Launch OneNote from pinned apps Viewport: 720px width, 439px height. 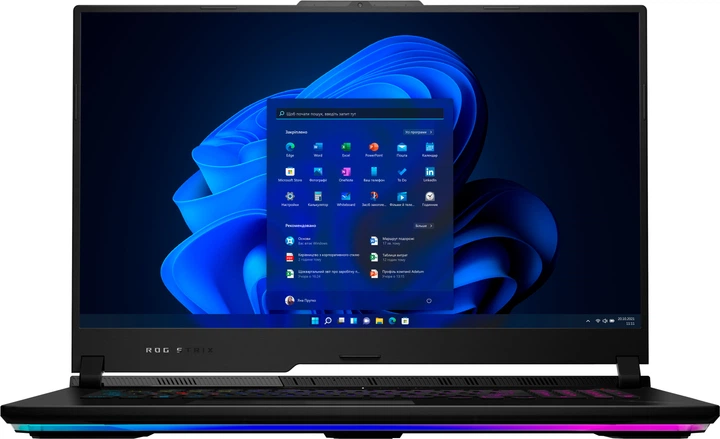346,173
